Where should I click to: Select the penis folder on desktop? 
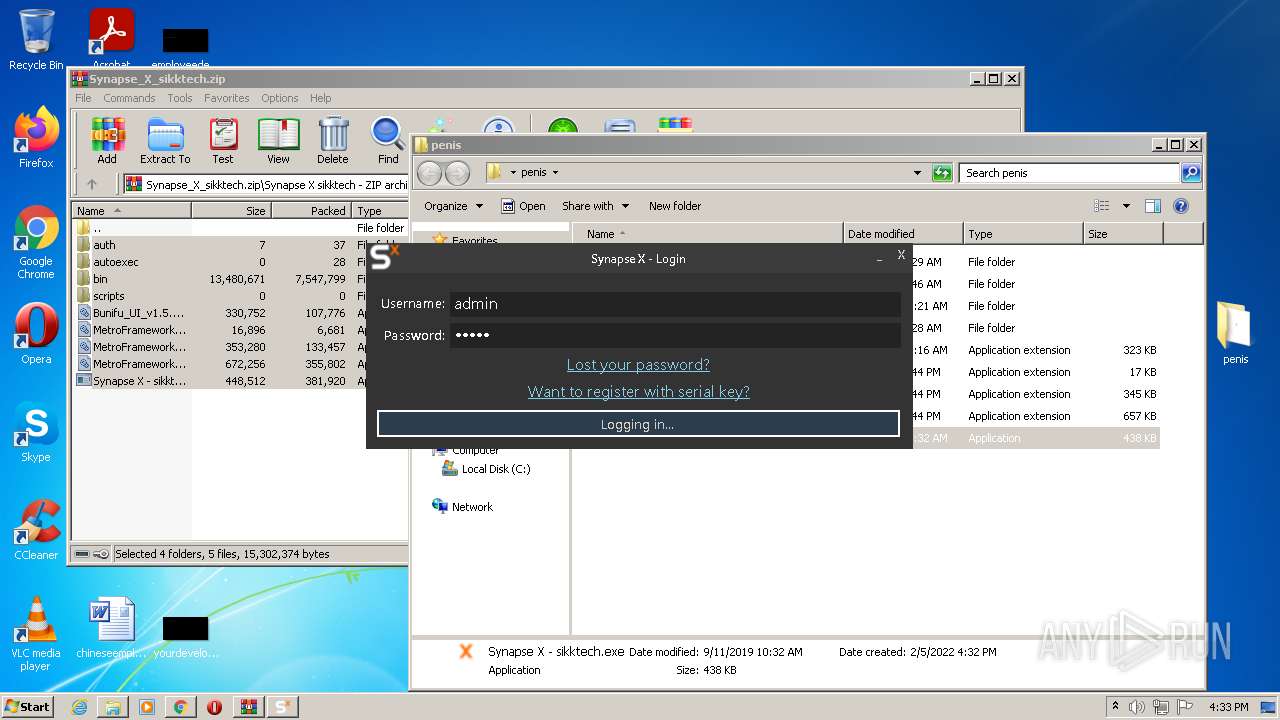point(1235,333)
